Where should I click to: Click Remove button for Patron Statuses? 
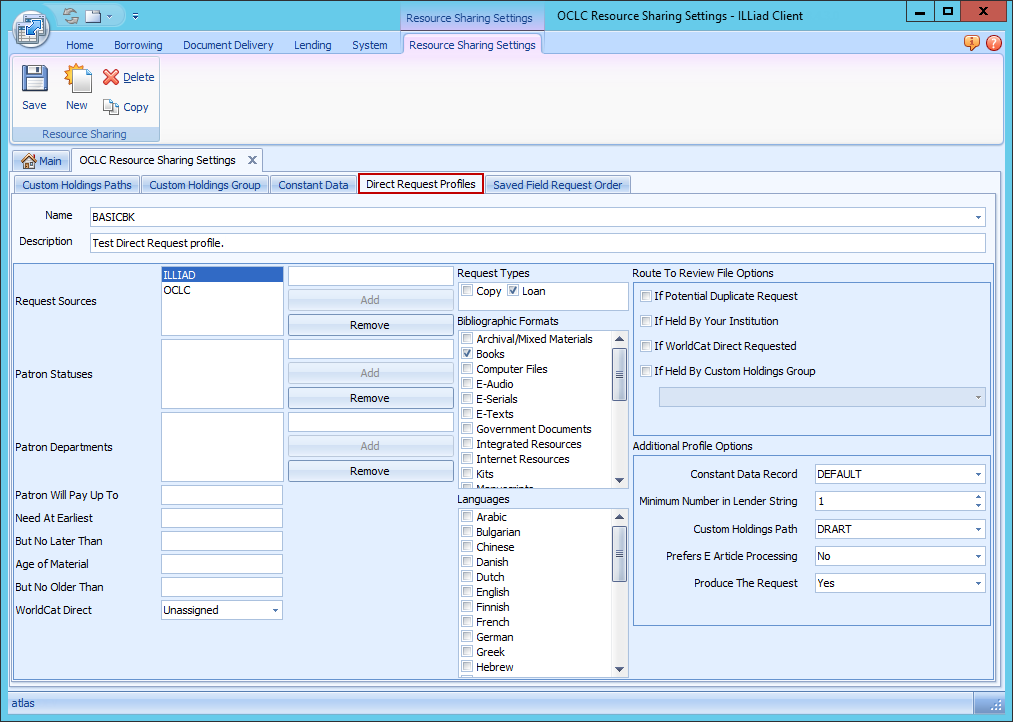pos(370,398)
